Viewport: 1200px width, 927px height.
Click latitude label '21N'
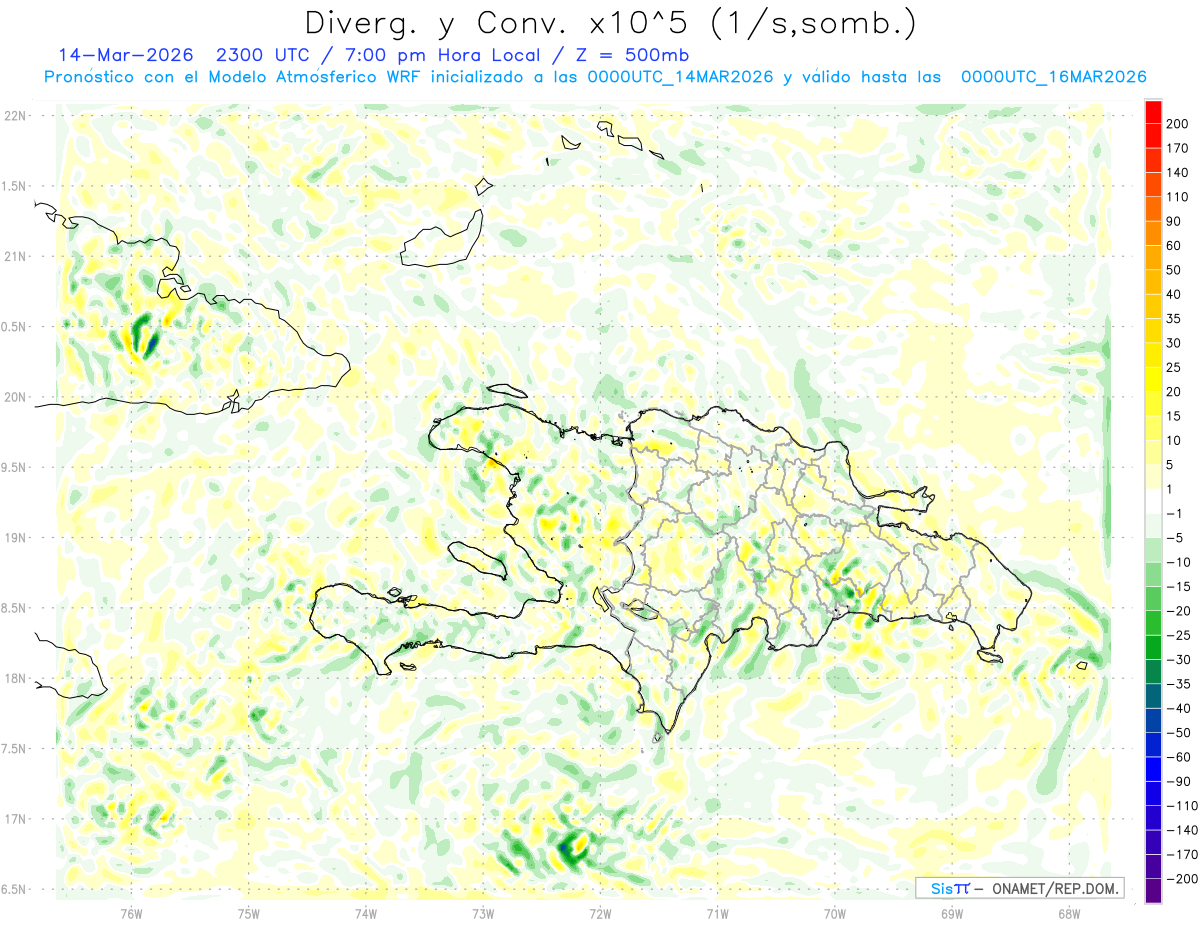[14, 256]
